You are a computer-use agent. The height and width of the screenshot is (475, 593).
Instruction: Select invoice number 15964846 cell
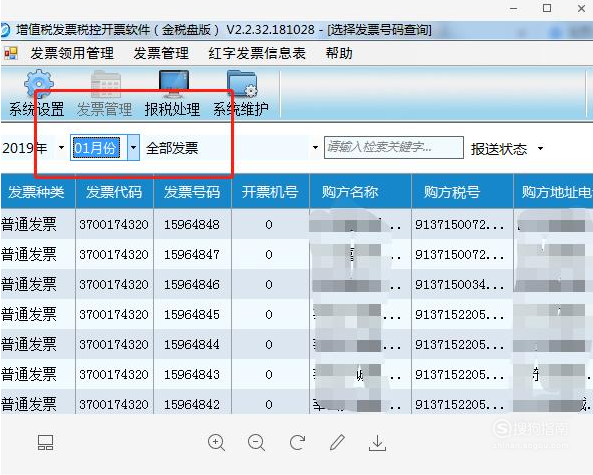[x=192, y=284]
